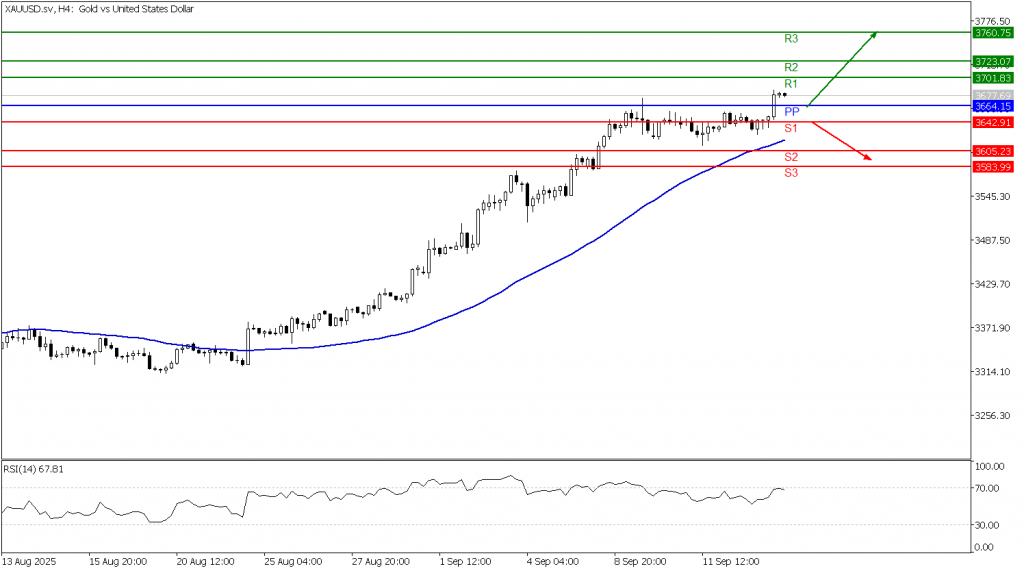The height and width of the screenshot is (571, 1024).
Task: Click the 3371.90 price axis value
Action: (x=992, y=328)
